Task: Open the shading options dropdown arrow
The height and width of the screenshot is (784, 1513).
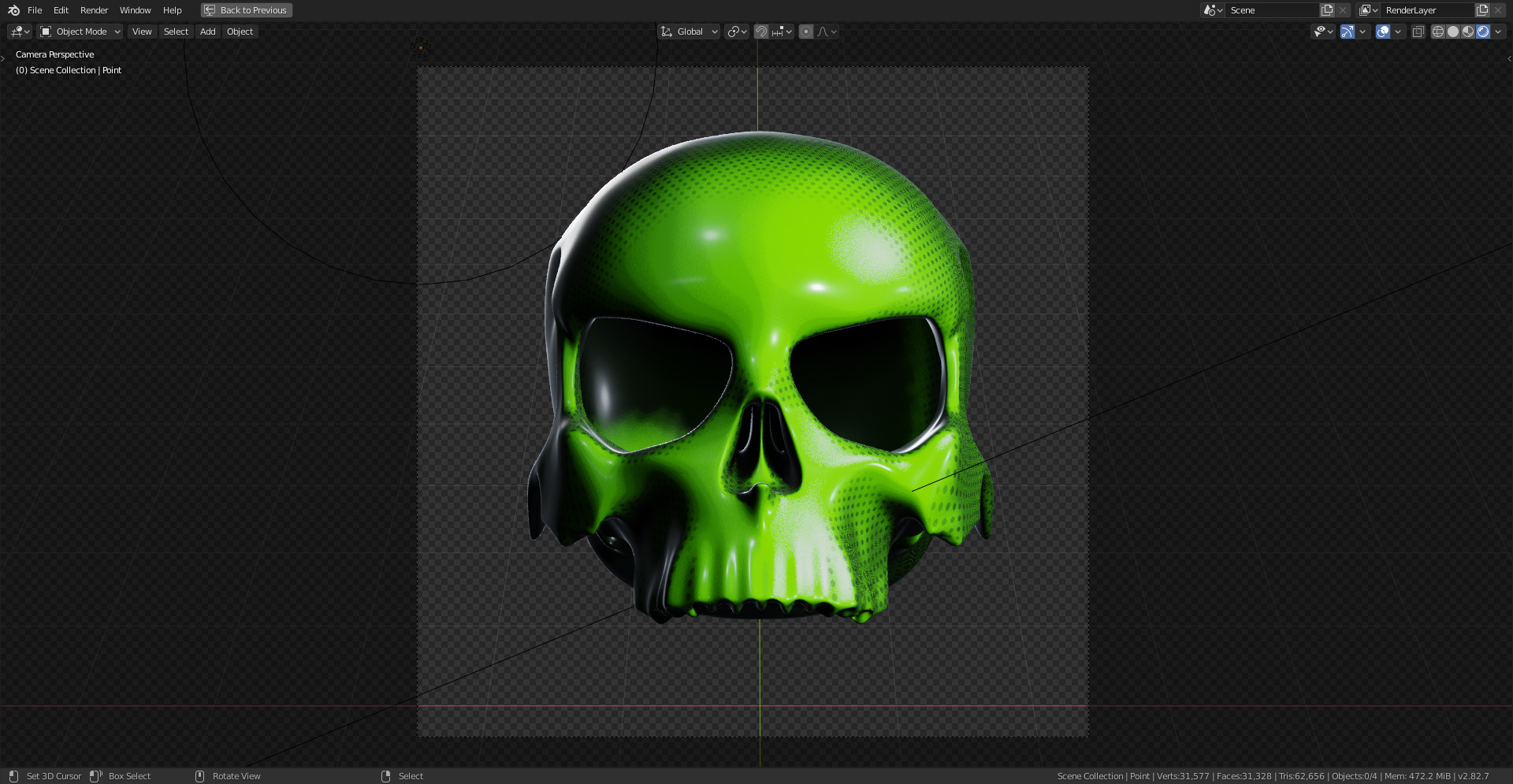Action: [1498, 32]
